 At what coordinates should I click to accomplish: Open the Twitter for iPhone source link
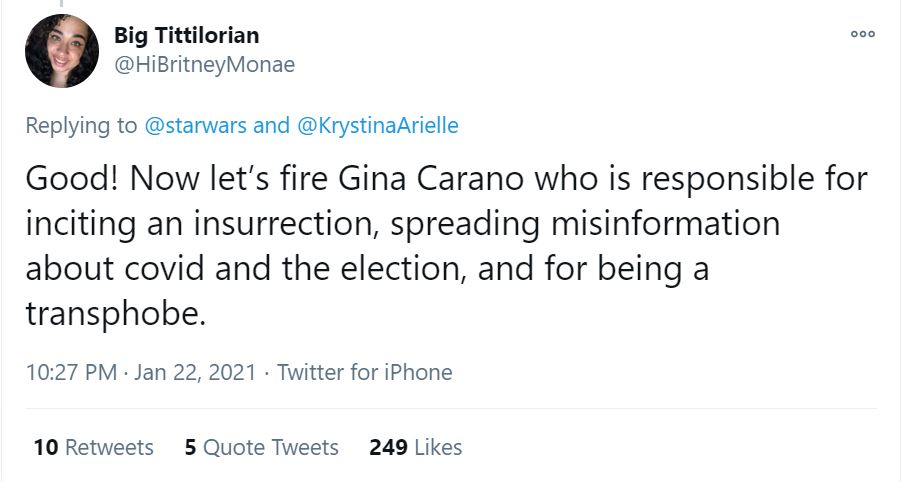364,373
